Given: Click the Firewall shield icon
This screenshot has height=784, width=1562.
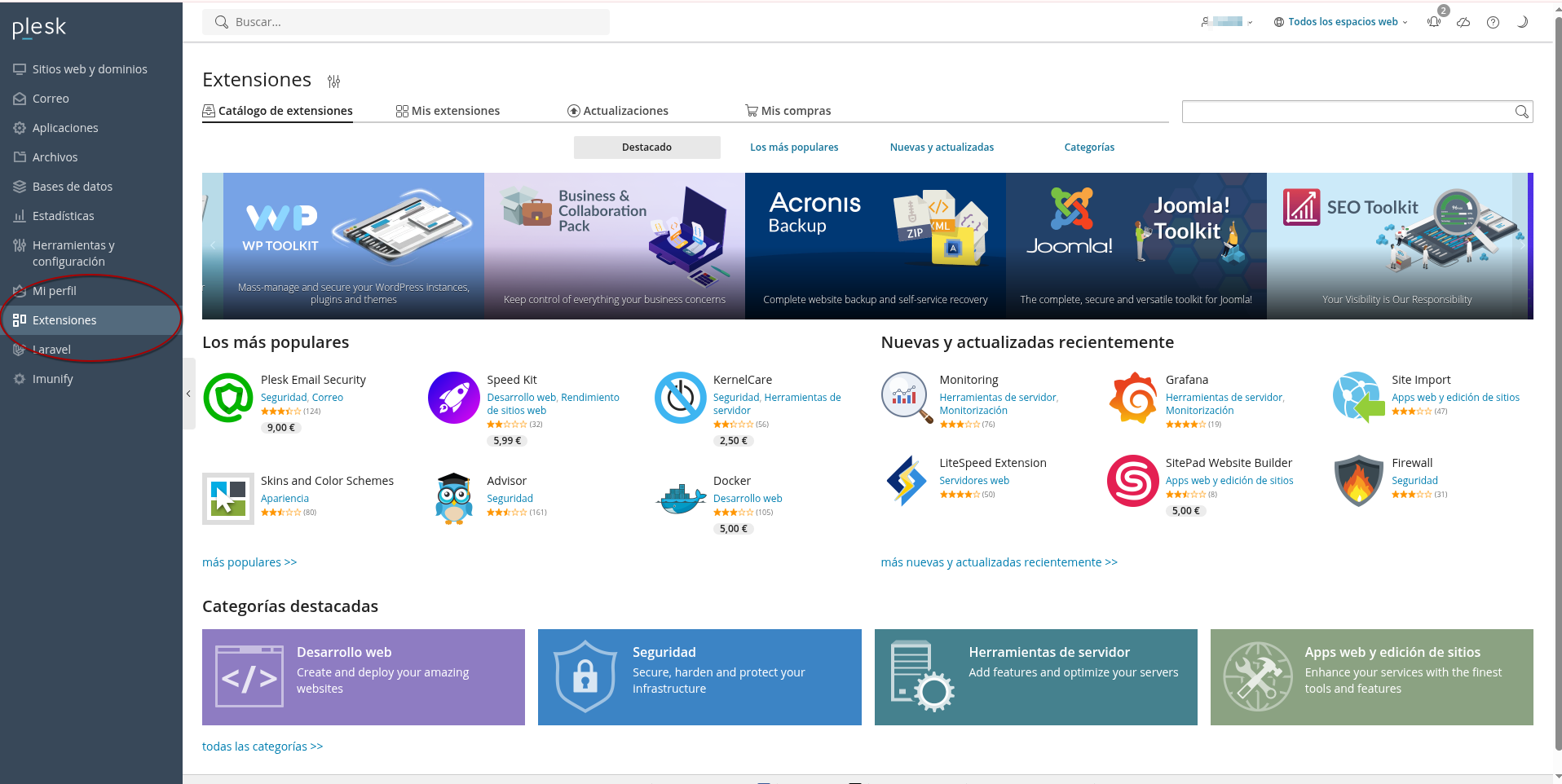Looking at the screenshot, I should point(1359,481).
